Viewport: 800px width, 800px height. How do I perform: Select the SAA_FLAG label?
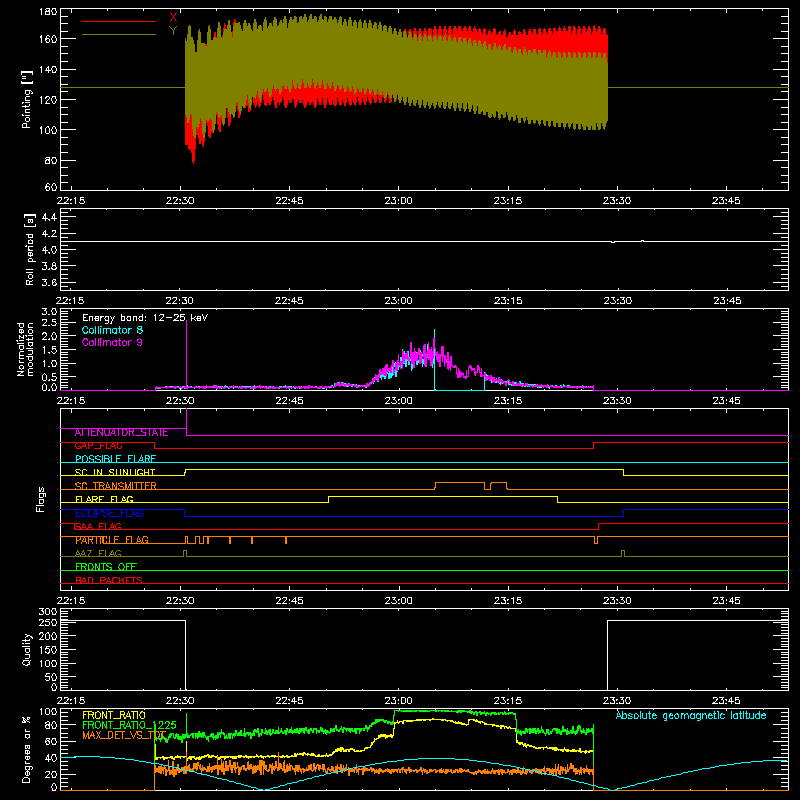click(x=98, y=527)
